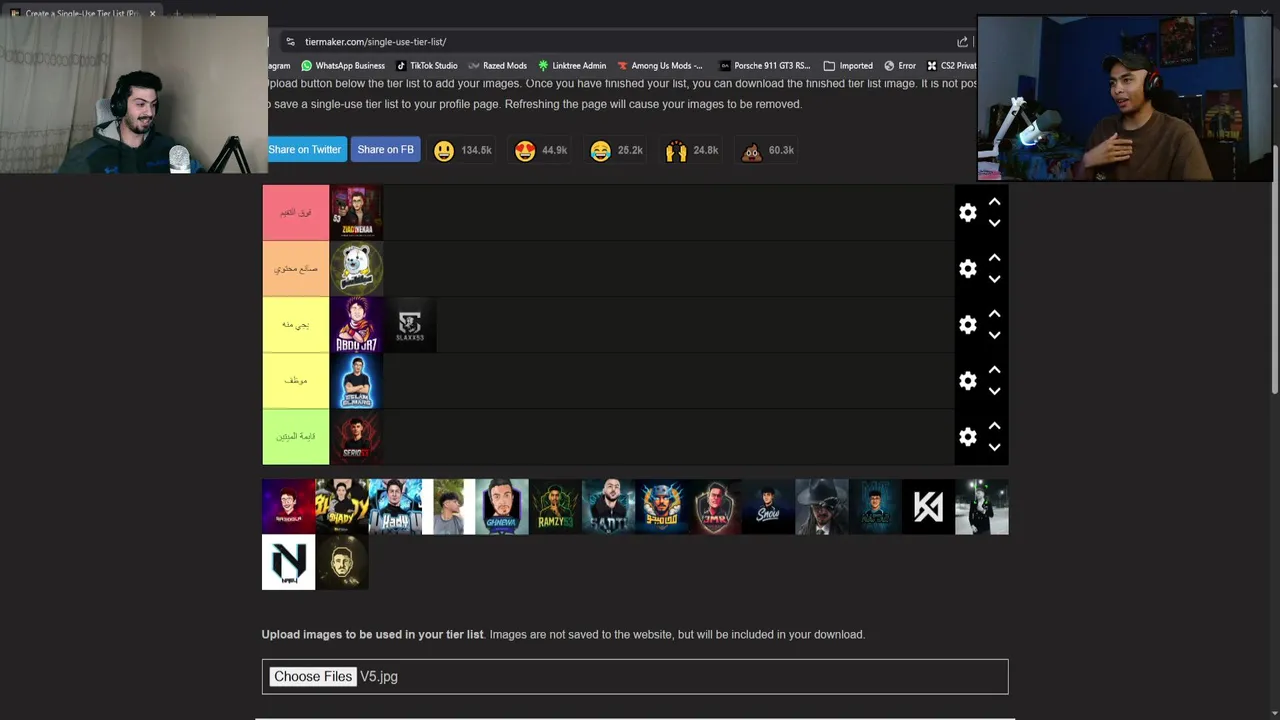Pick the Sadik image from the pool
The height and width of the screenshot is (720, 1280).
click(x=608, y=507)
